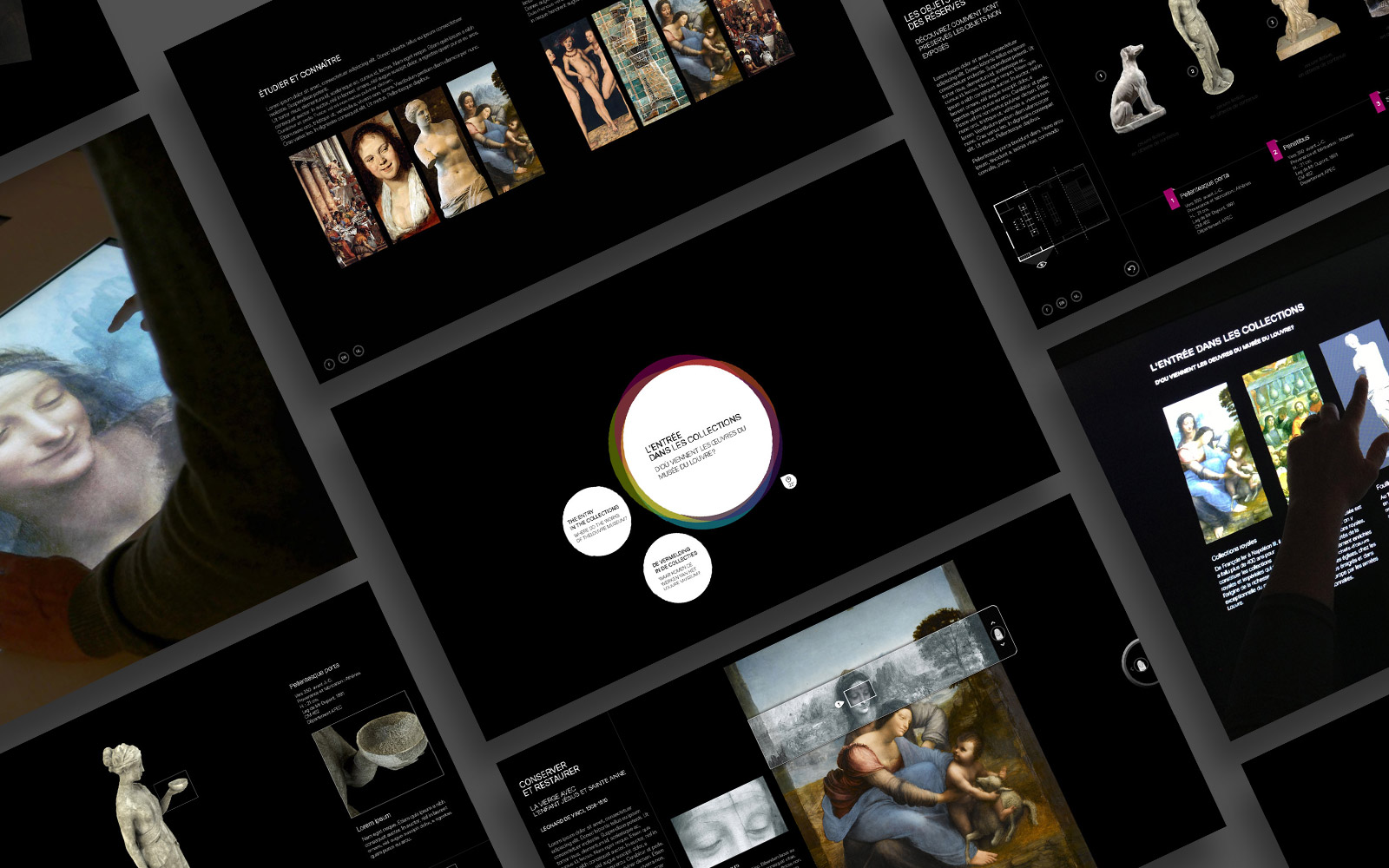Open Venus de Milo thumbnail beside smiling woman portrait
Viewport: 1389px width, 868px height.
click(444, 151)
